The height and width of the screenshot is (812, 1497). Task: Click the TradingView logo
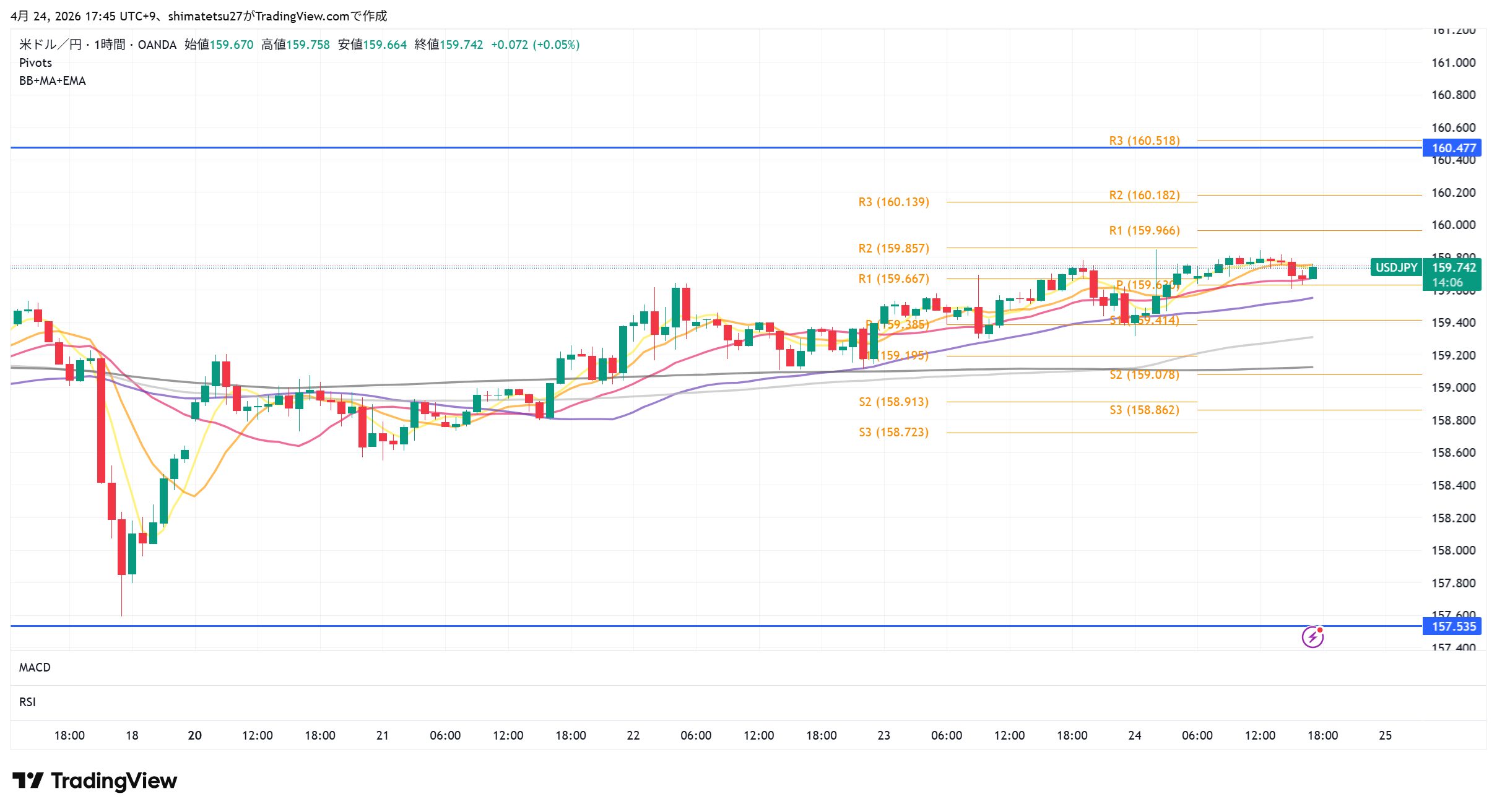click(x=95, y=780)
